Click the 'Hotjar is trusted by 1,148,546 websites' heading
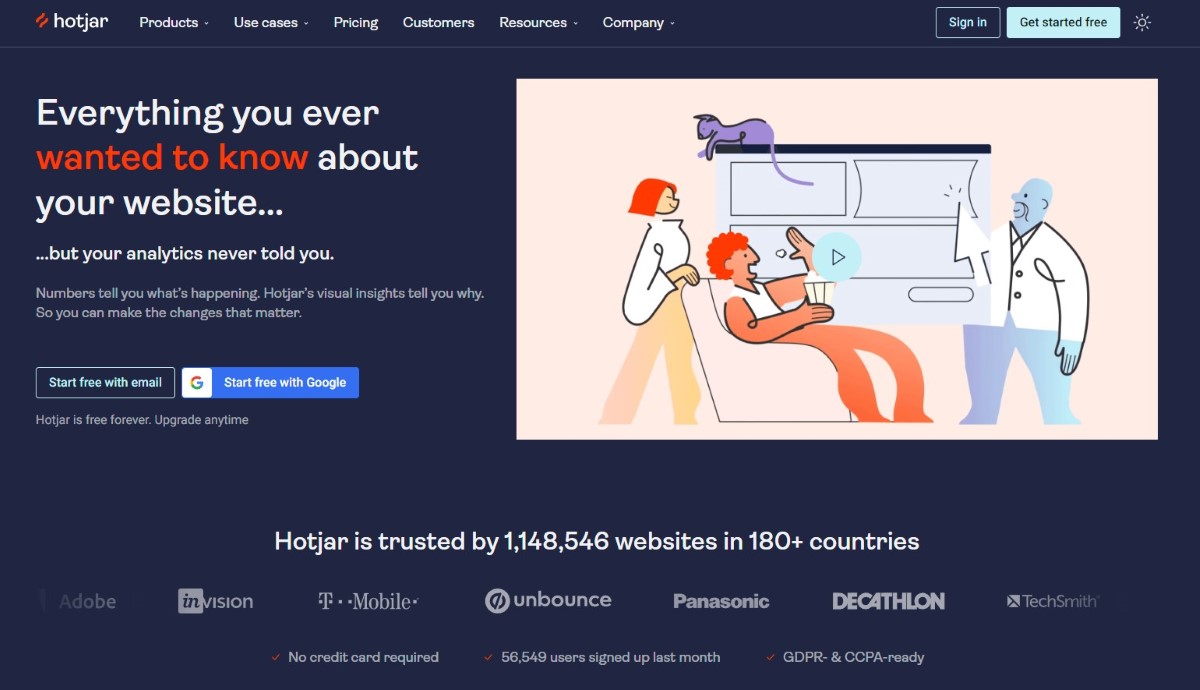The height and width of the screenshot is (690, 1200). pyautogui.click(x=597, y=542)
